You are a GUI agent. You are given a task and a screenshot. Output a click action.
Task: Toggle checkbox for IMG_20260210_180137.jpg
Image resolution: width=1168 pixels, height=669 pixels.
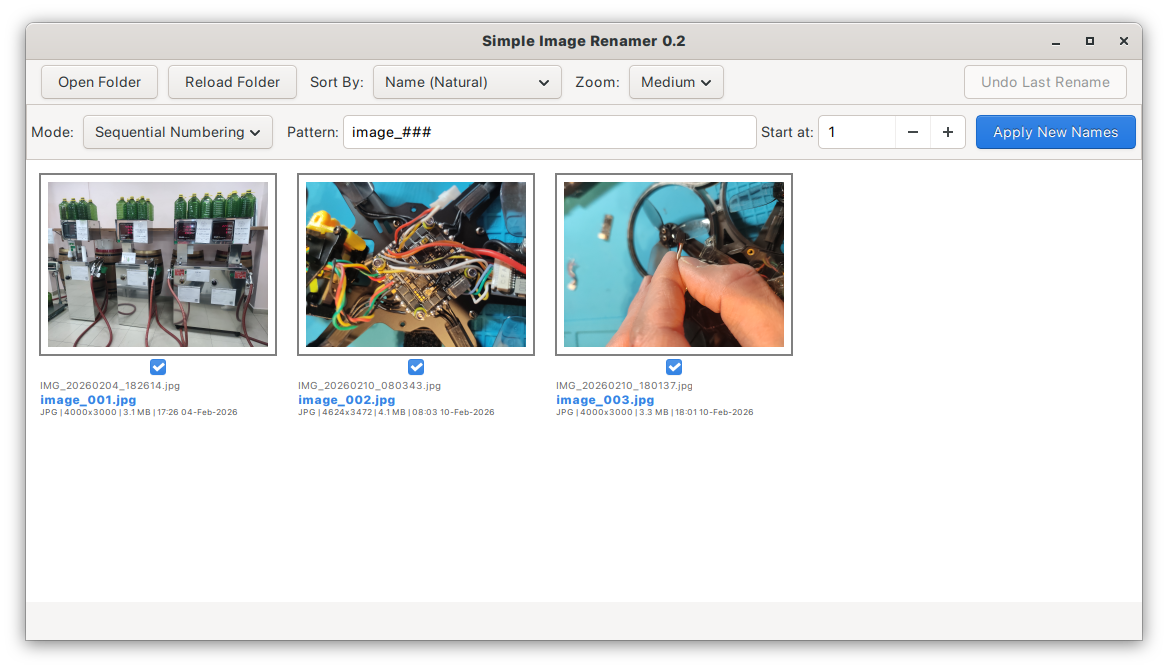674,367
